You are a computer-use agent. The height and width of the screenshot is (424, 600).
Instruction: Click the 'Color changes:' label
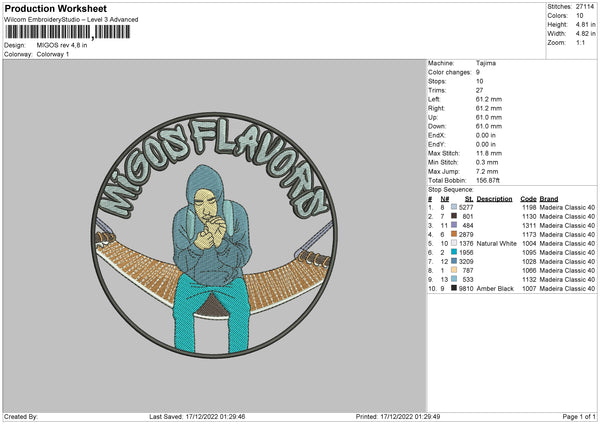pyautogui.click(x=449, y=72)
